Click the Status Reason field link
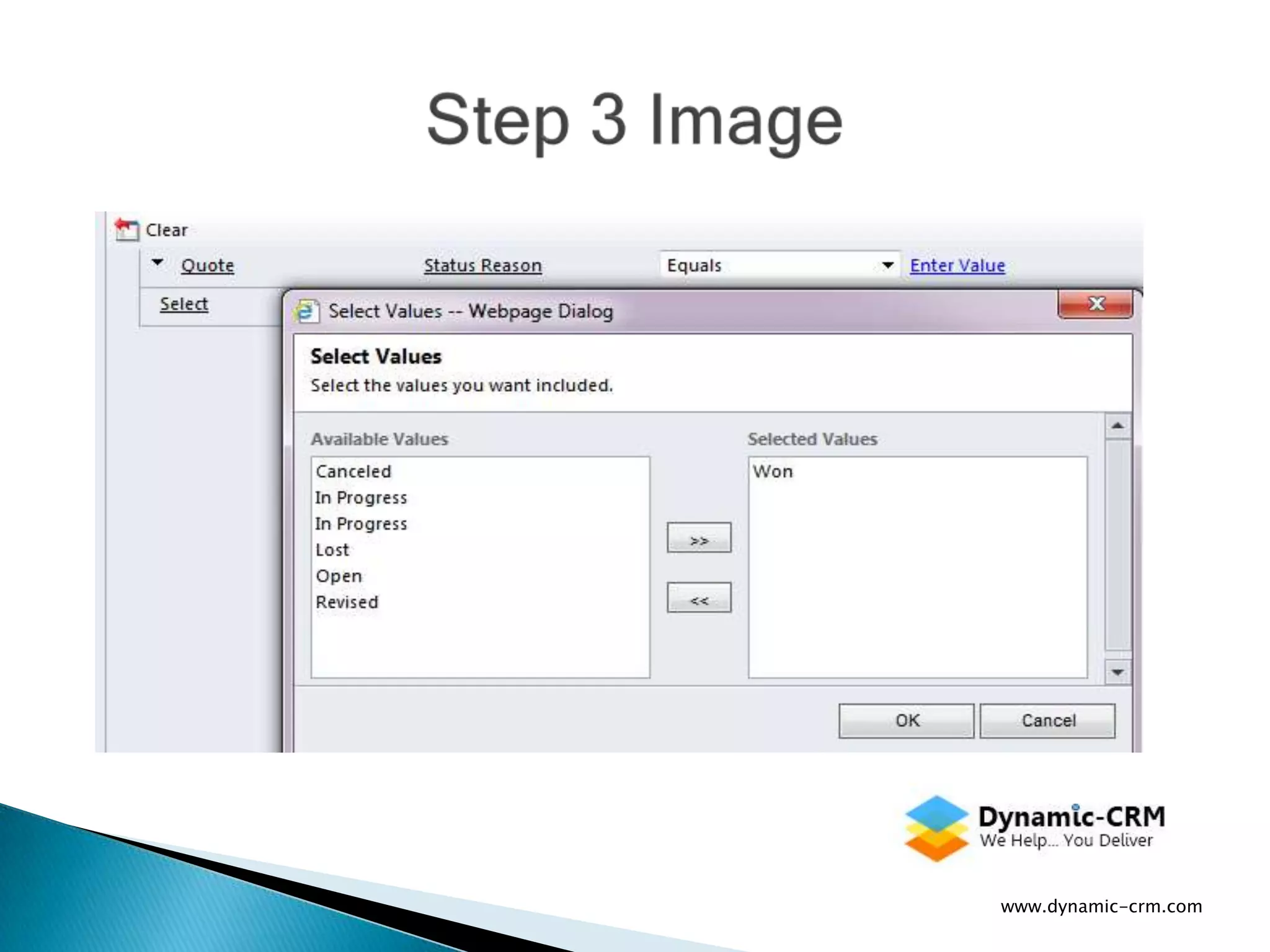This screenshot has width=1270, height=952. click(x=482, y=265)
